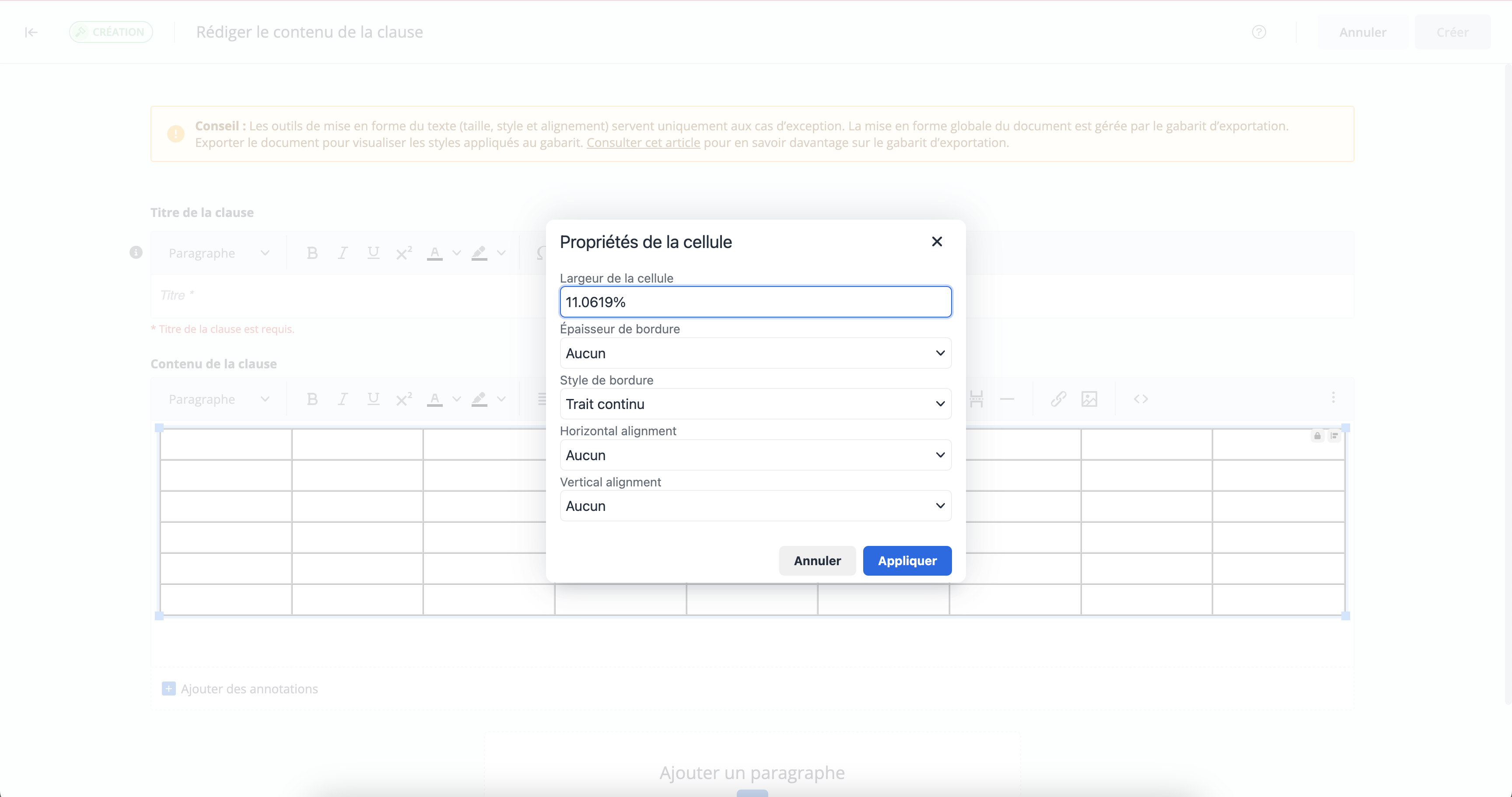The height and width of the screenshot is (797, 1512).
Task: Open the three-dot overflow menu in the content toolbar
Action: tap(1333, 398)
